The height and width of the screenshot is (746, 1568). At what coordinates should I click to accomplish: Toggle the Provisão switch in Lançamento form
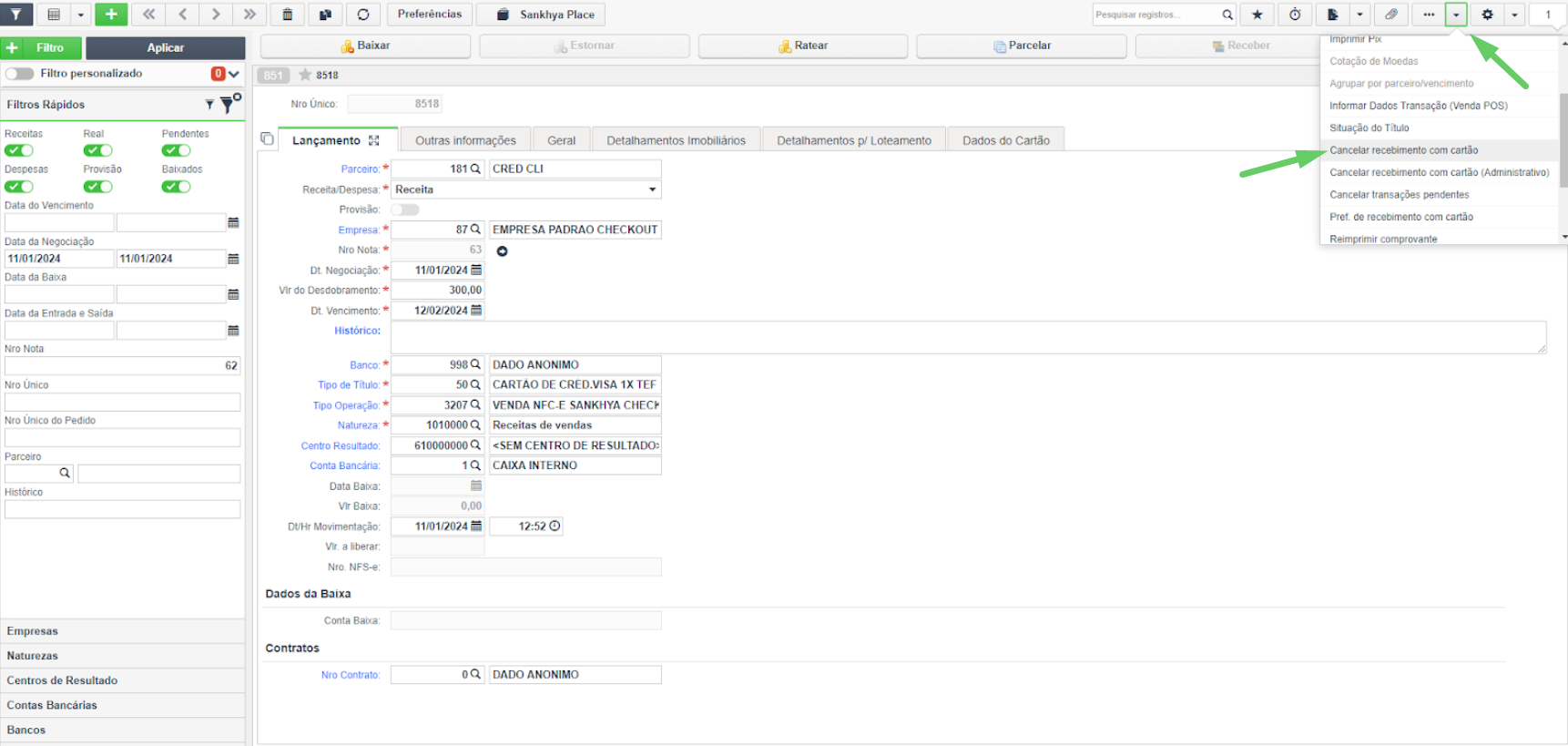405,209
